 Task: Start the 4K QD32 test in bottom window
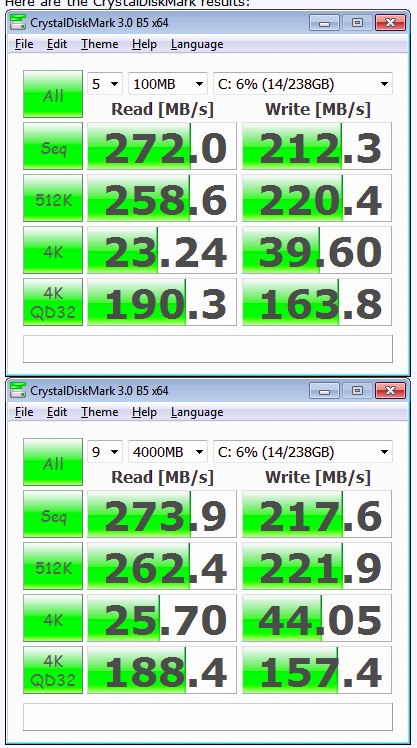[x=53, y=670]
